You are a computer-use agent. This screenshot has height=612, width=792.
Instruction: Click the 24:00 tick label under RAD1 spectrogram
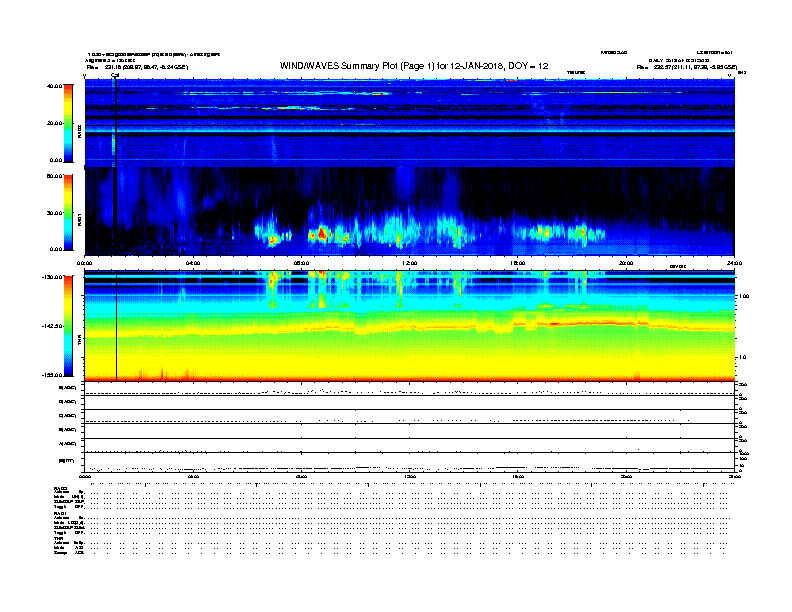coord(734,263)
